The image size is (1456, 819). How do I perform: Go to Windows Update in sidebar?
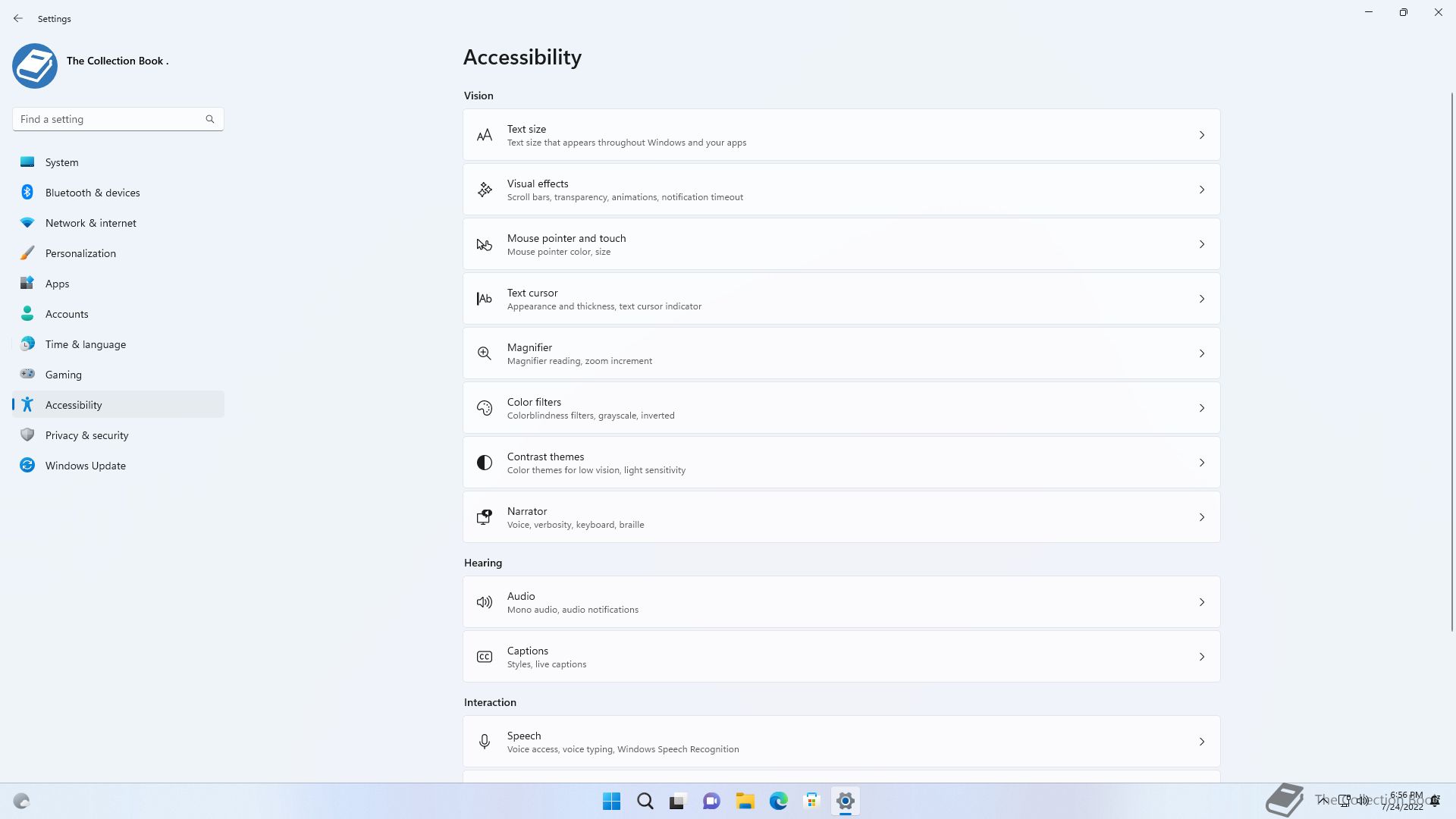[85, 466]
